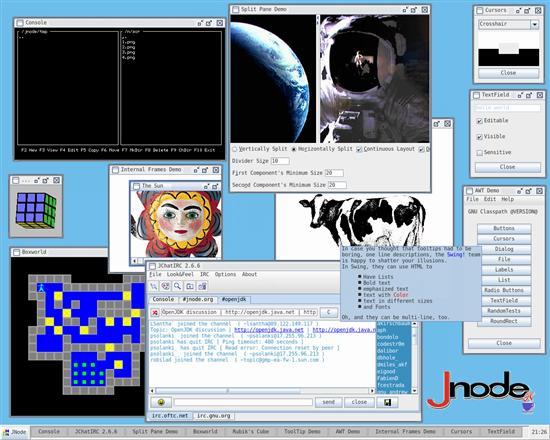The width and height of the screenshot is (550, 440).
Task: Click The Sun frame's title icon
Action: click(x=136, y=186)
